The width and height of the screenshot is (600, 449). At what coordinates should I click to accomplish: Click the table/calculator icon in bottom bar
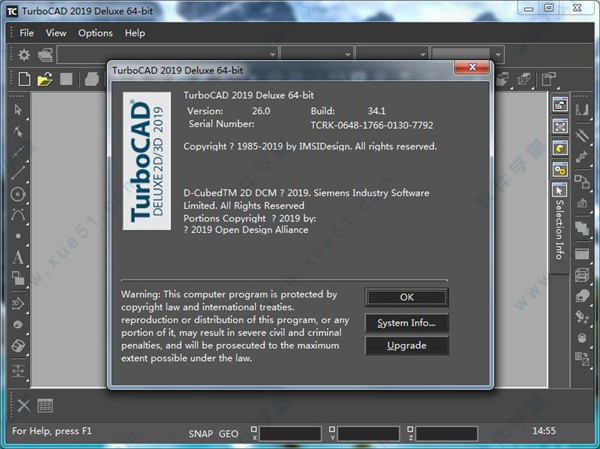(x=45, y=405)
